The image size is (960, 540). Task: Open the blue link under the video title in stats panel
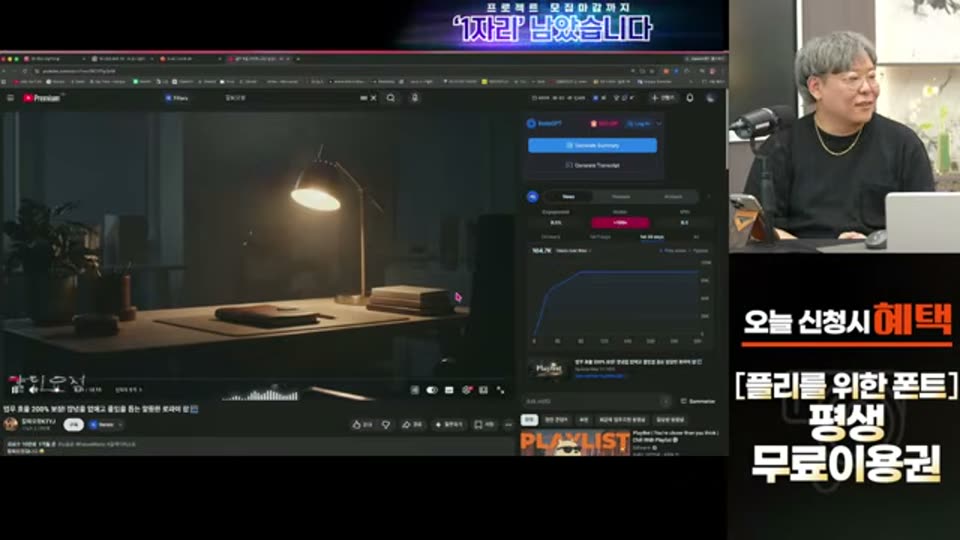(599, 376)
